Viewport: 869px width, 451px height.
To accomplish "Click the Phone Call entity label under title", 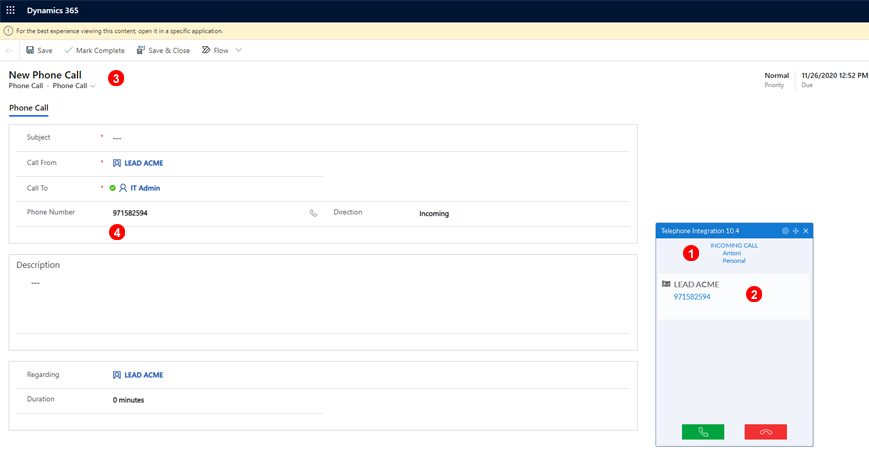I will [25, 86].
